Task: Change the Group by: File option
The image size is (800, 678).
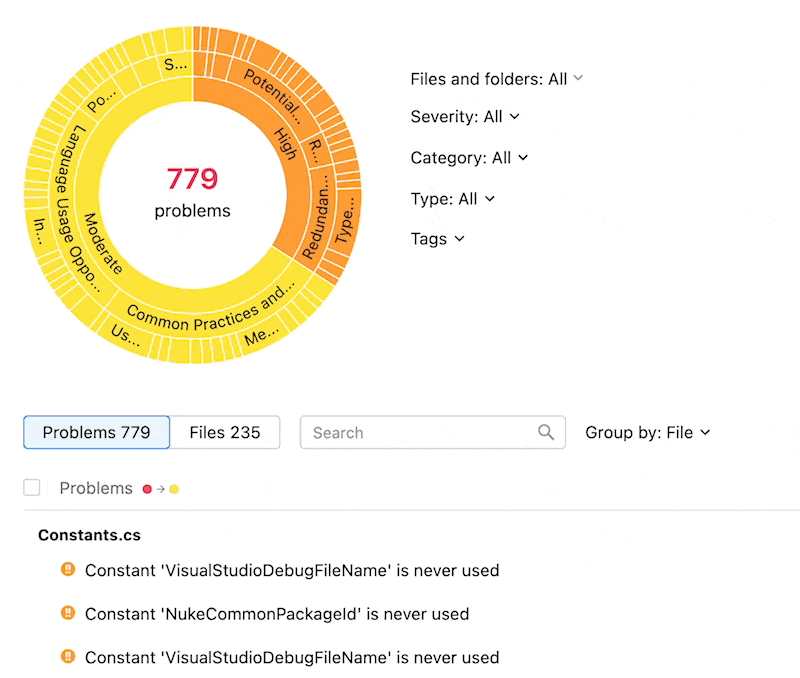Action: coord(647,433)
